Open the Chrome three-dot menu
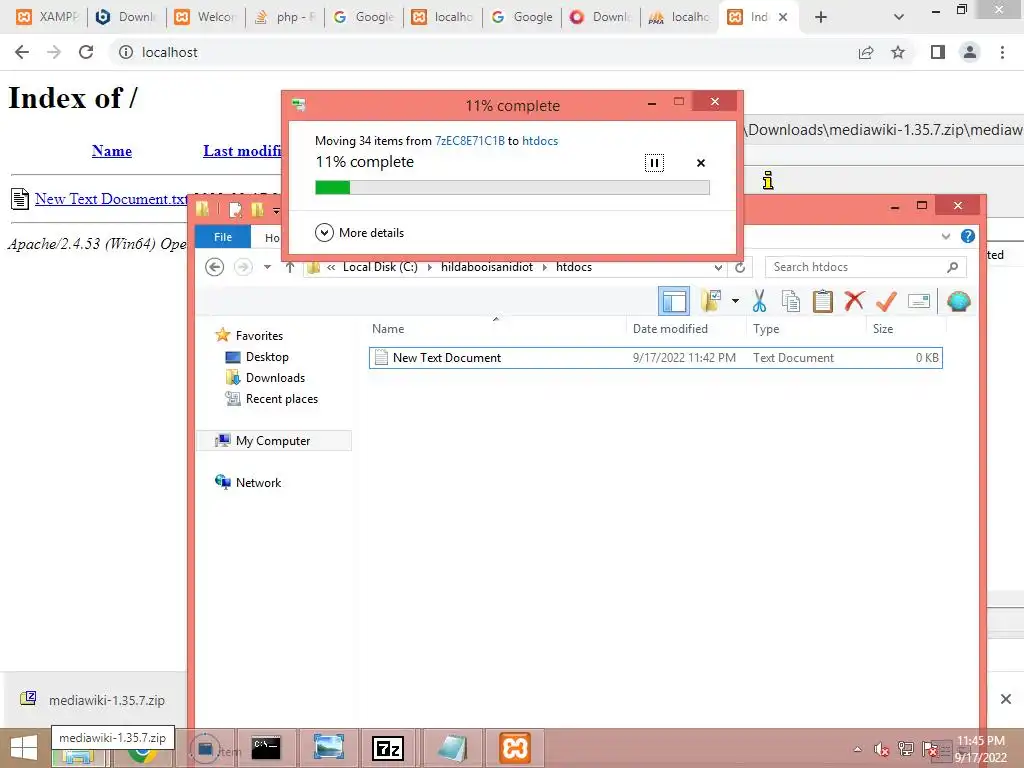The image size is (1024, 768). [1002, 52]
